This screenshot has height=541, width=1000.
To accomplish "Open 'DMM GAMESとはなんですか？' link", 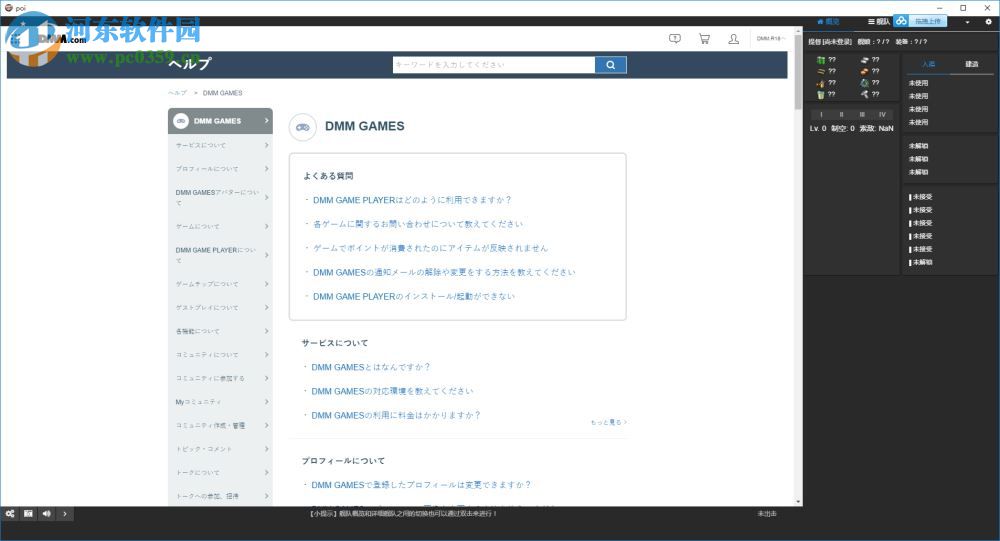I will pyautogui.click(x=371, y=367).
